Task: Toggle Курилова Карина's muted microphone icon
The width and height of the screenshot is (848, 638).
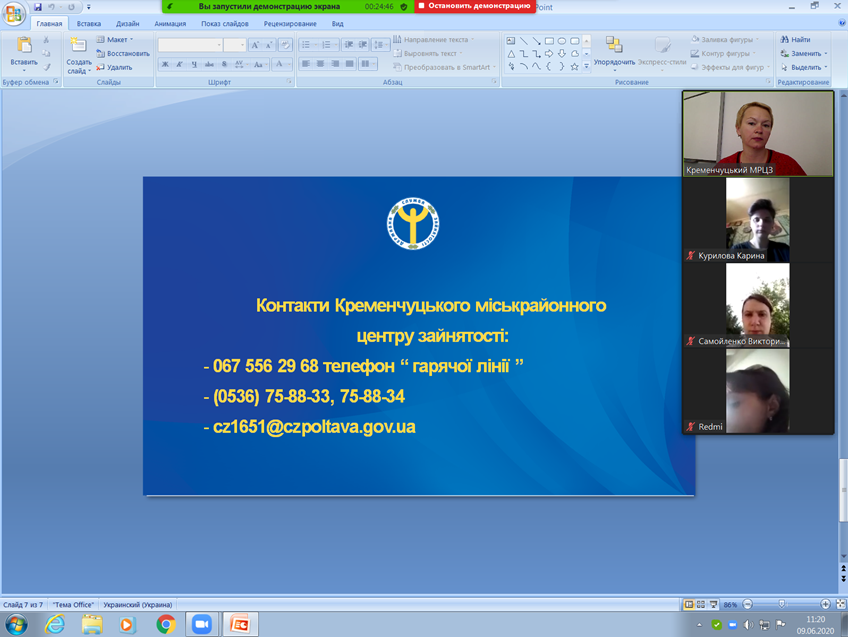Action: pos(690,256)
